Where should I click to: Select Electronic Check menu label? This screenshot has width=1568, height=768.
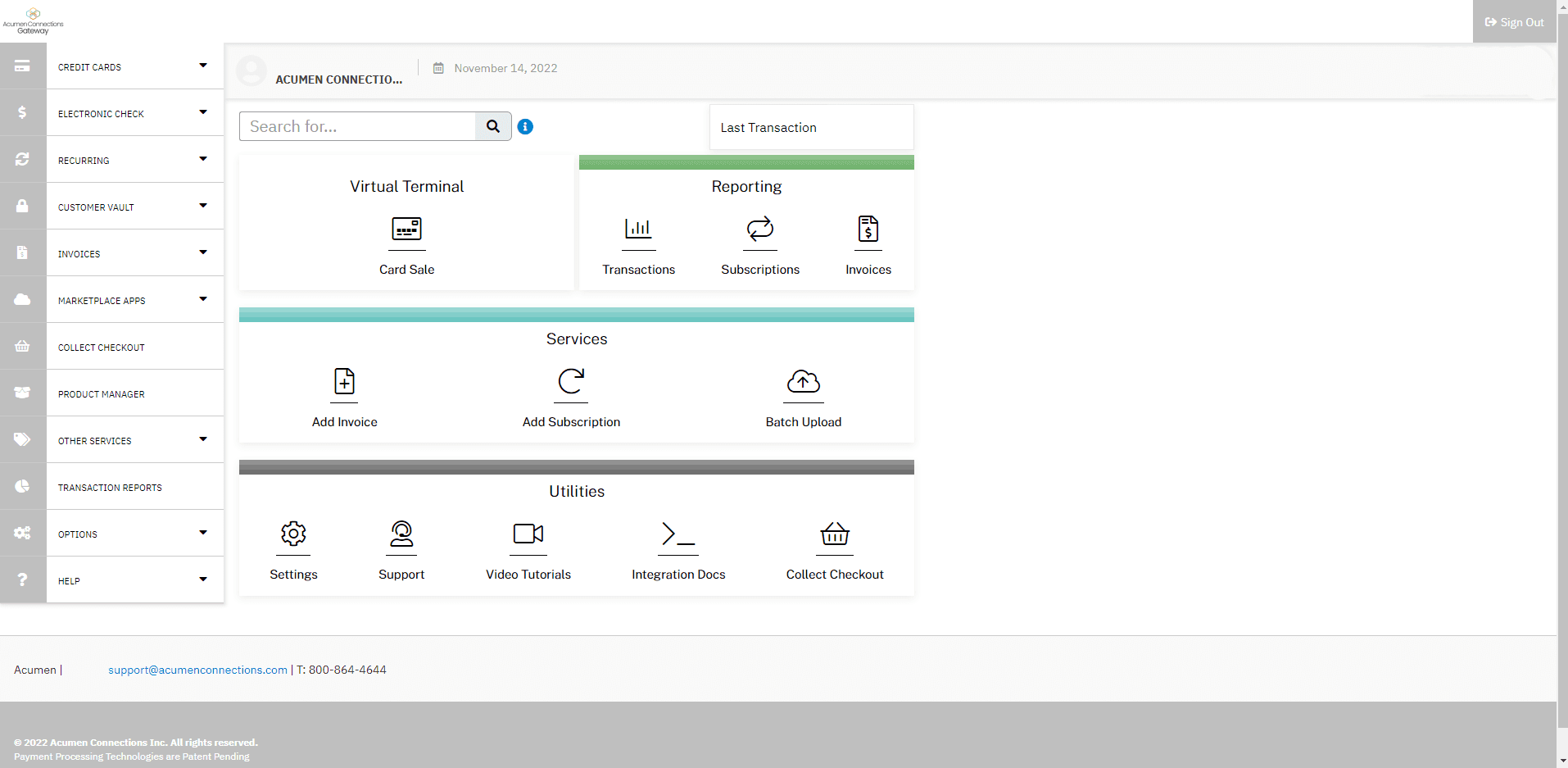click(x=101, y=114)
